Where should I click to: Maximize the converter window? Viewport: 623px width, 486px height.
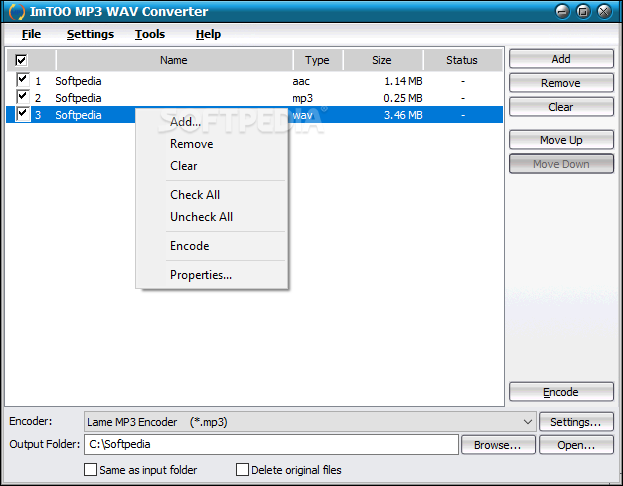pyautogui.click(x=583, y=12)
